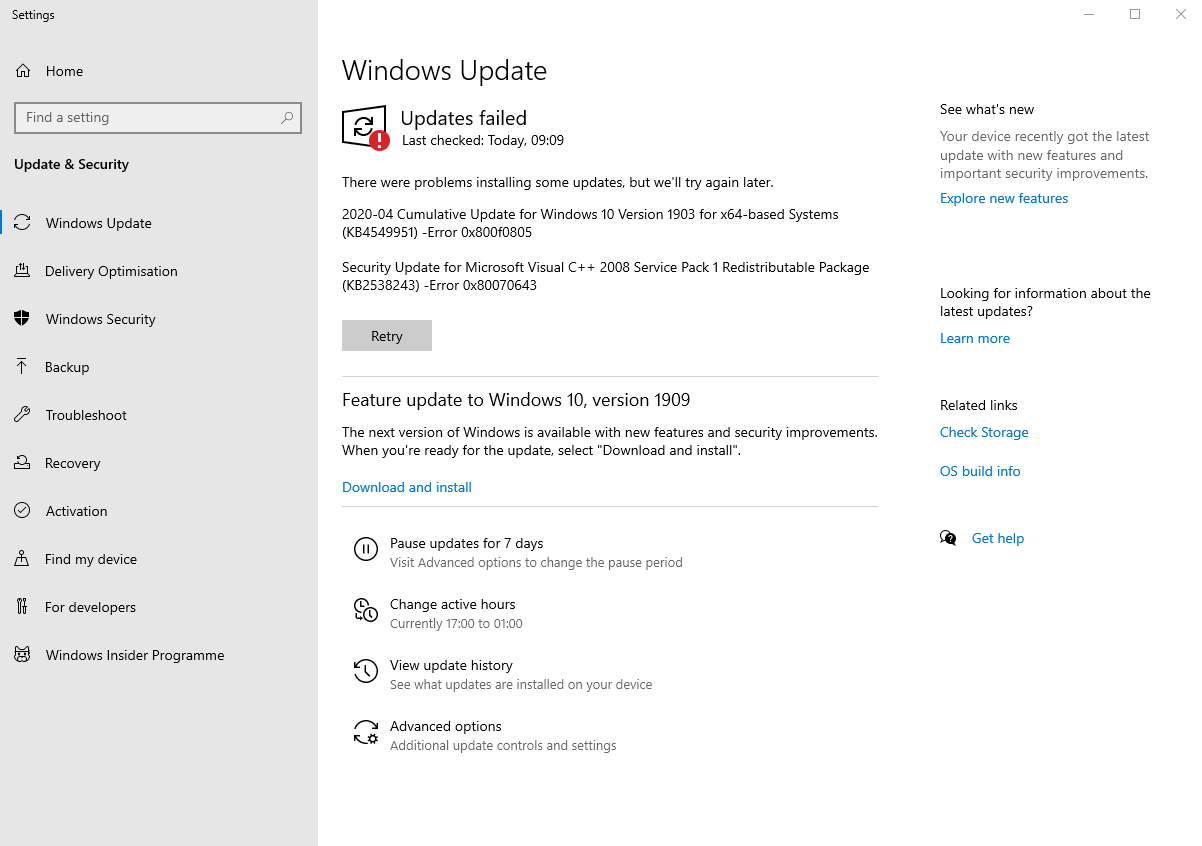Click the Last checked: Today, 09:09 text
Viewport: 1202px width, 846px height.
point(483,140)
